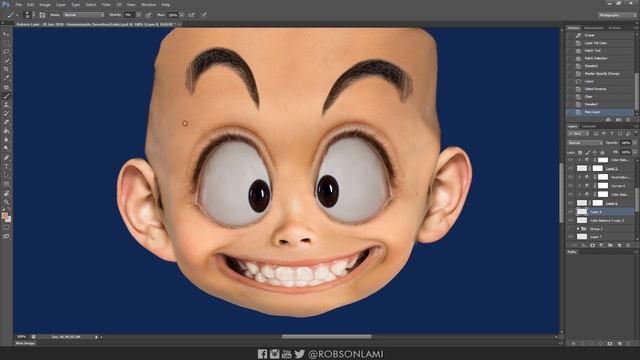Show the hidden Group 1 layer group
Viewport: 640px width, 360px height.
coord(571,229)
